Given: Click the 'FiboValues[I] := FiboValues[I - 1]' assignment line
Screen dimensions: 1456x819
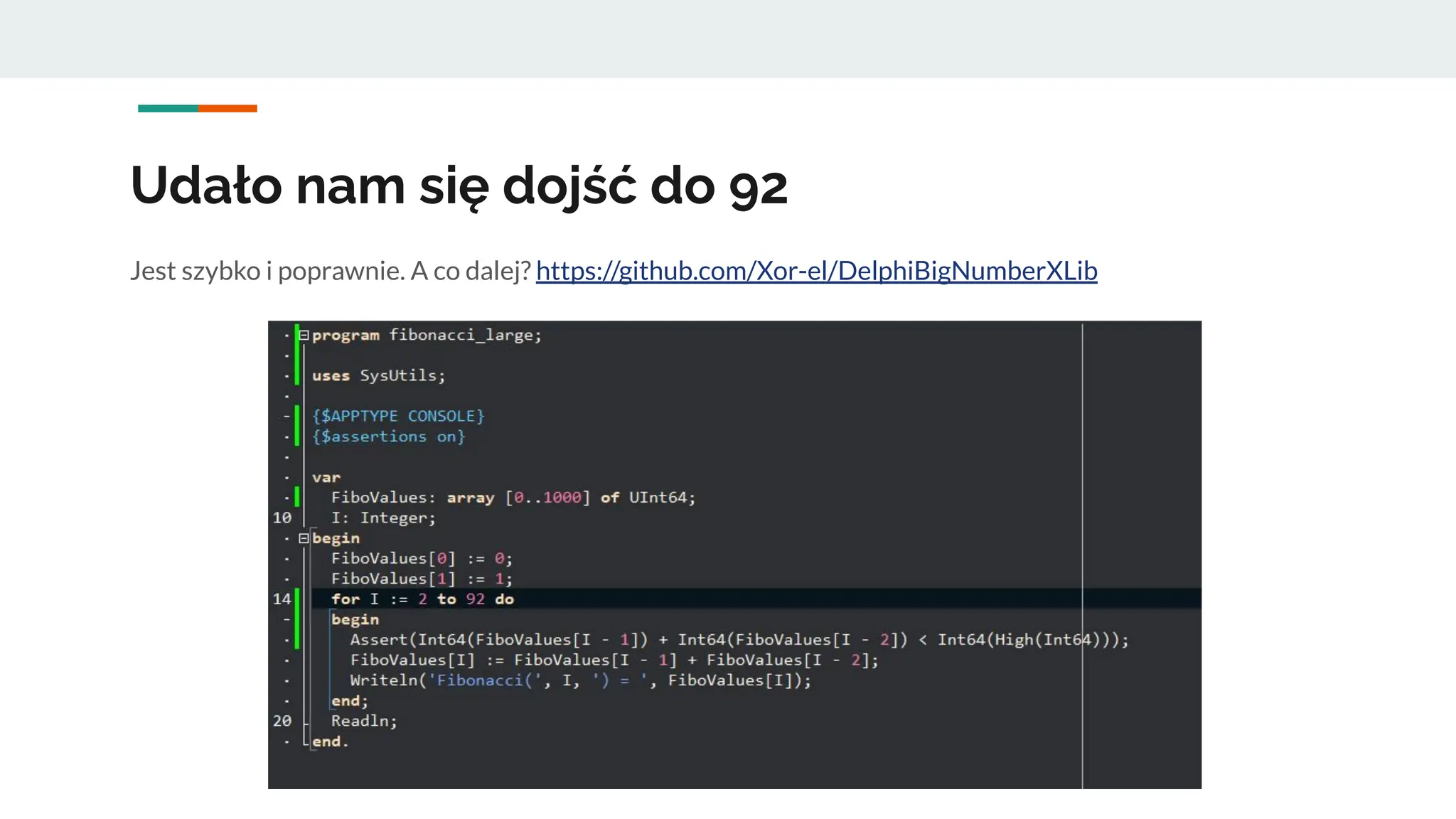Looking at the screenshot, I should pos(614,660).
